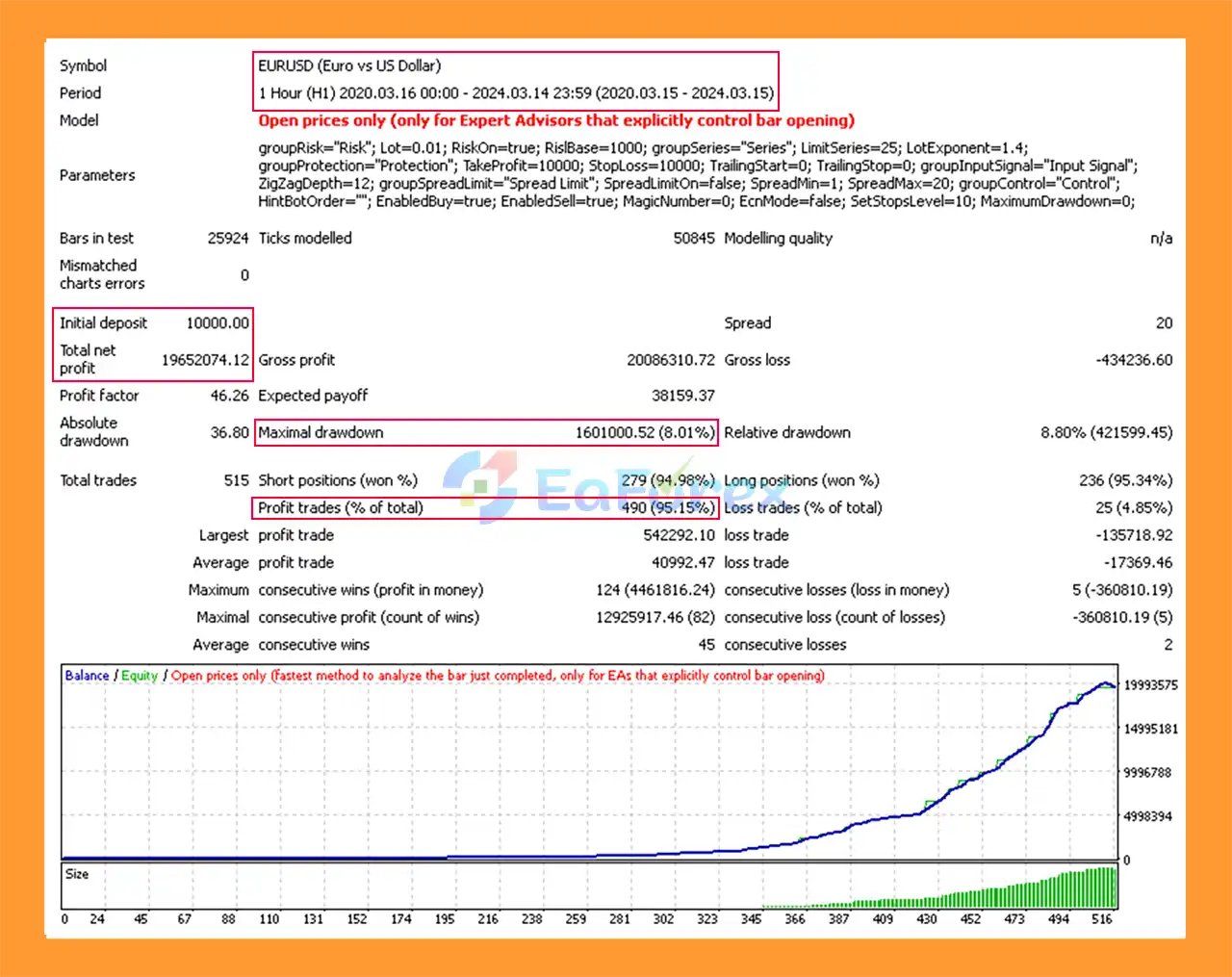1232x977 pixels.
Task: Click the Largest profit trade value 542292.10
Action: pyautogui.click(x=679, y=535)
